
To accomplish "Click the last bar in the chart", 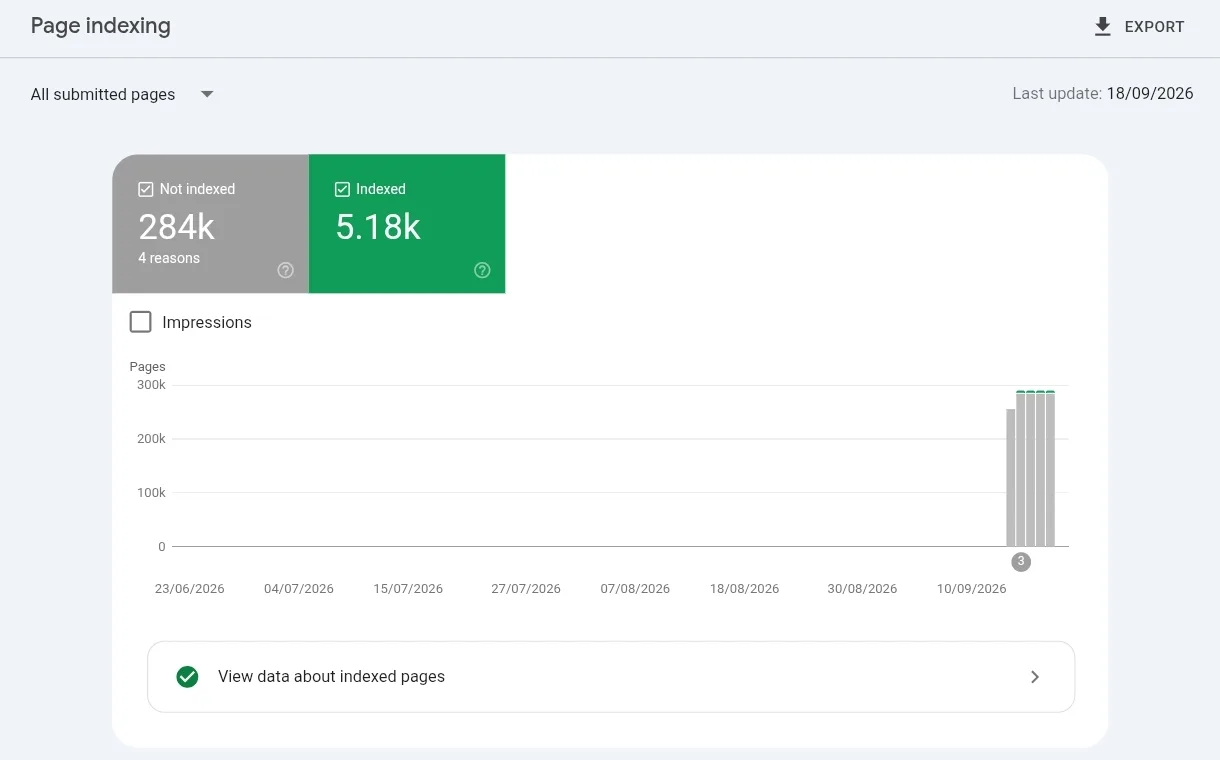I will [1050, 468].
